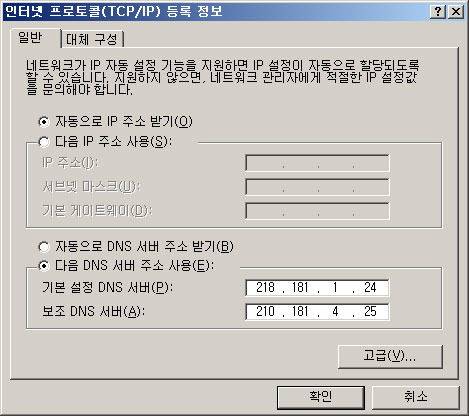The image size is (469, 416).
Task: Click the 기본 게이트웨이 input field
Action: point(317,211)
